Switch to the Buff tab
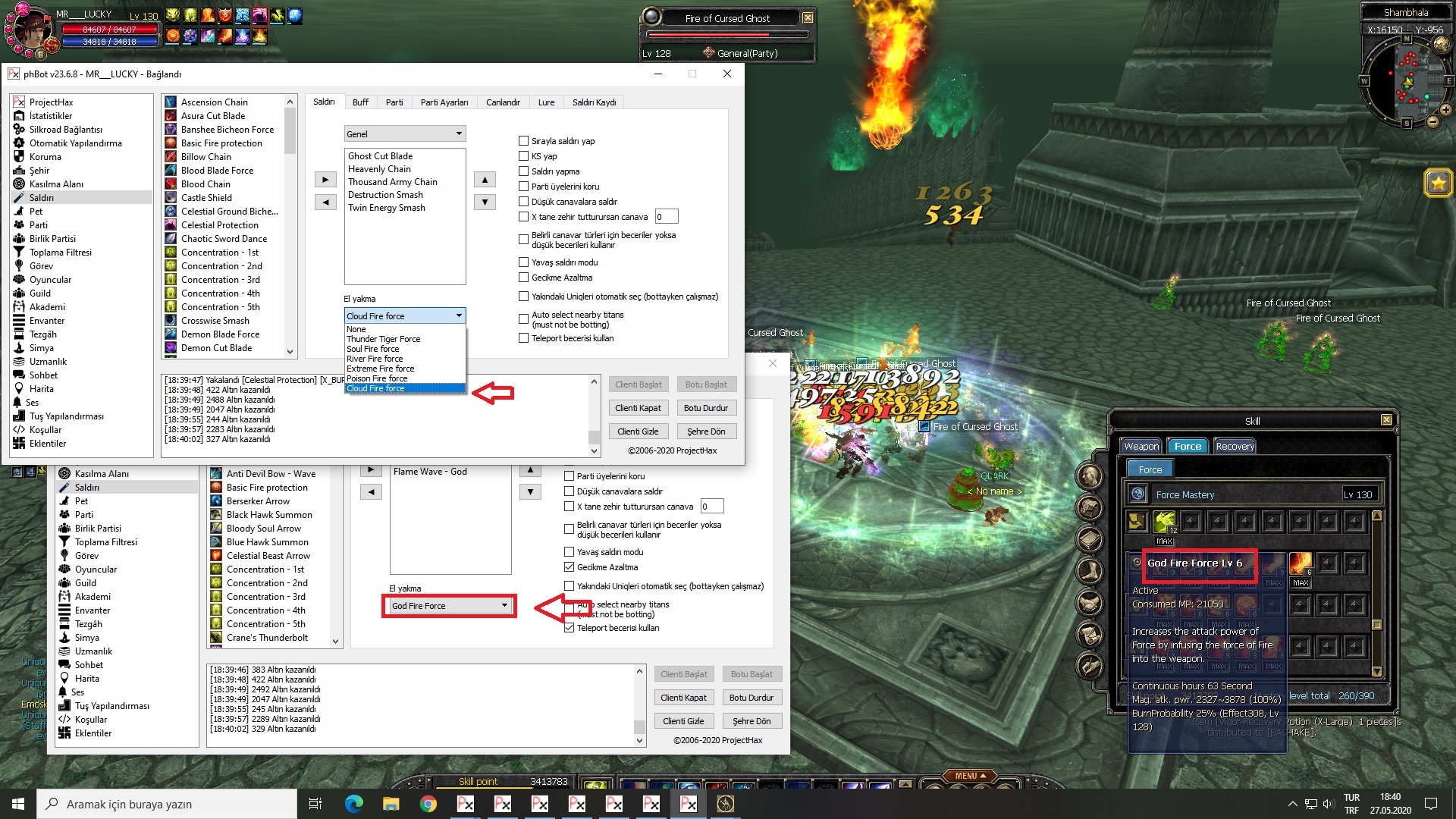The height and width of the screenshot is (819, 1456). pos(360,102)
